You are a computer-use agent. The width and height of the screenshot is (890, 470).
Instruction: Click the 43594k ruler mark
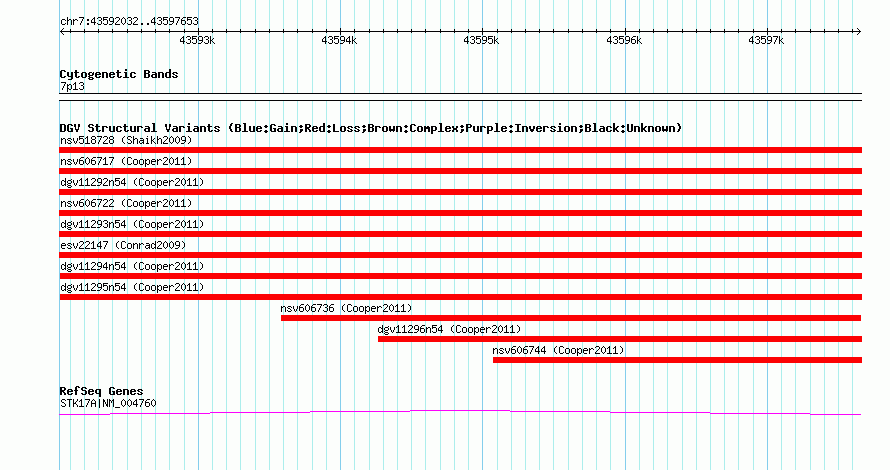[339, 40]
